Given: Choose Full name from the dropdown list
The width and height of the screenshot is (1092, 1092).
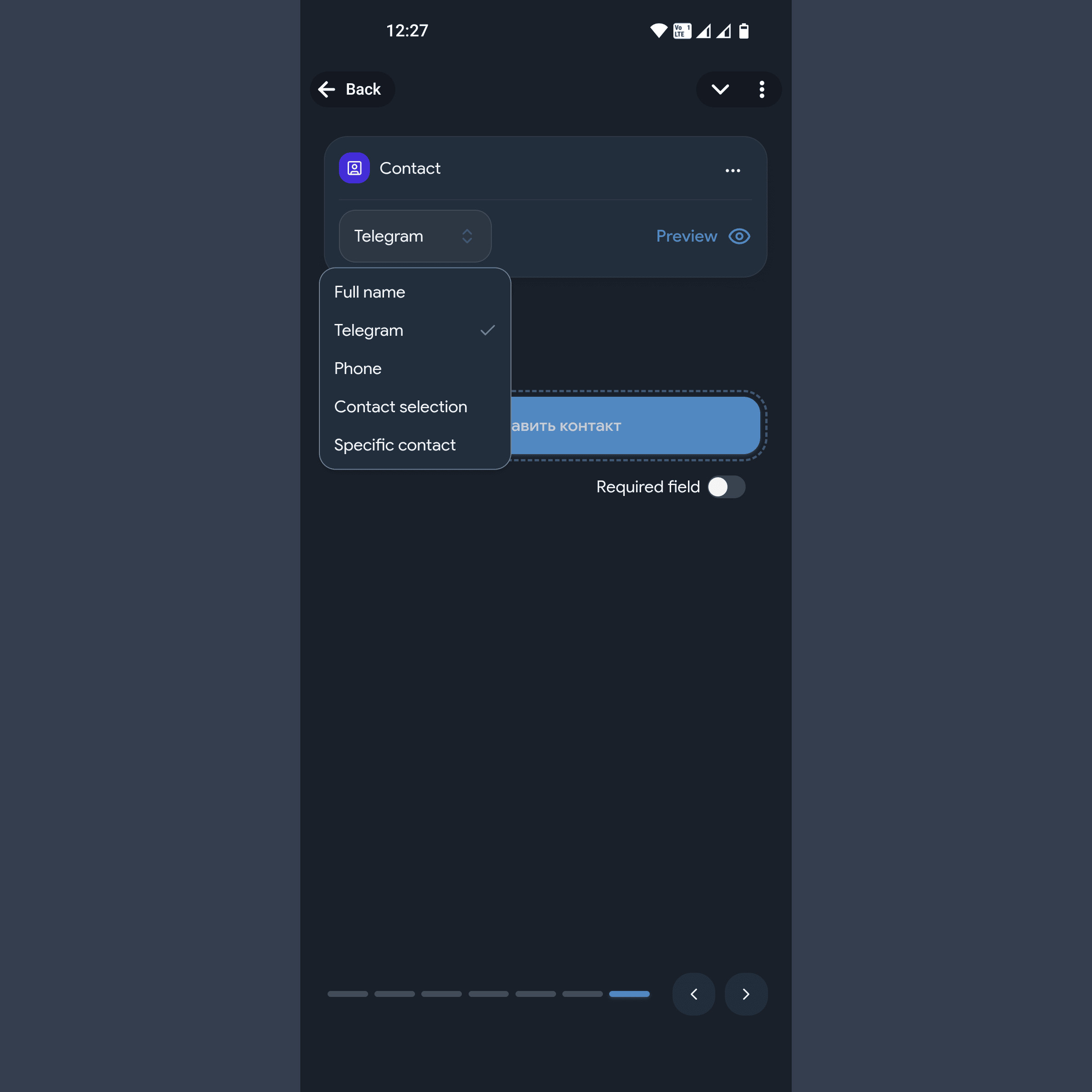Looking at the screenshot, I should tap(415, 292).
